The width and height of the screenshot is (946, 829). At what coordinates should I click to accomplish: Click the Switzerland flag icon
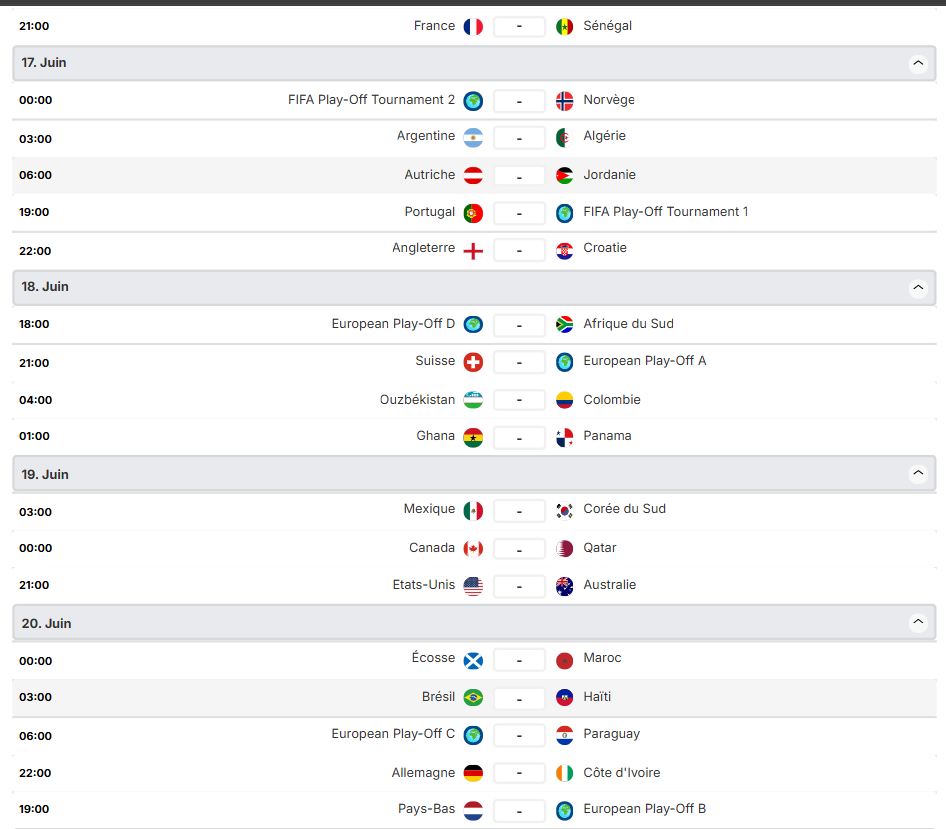(473, 362)
